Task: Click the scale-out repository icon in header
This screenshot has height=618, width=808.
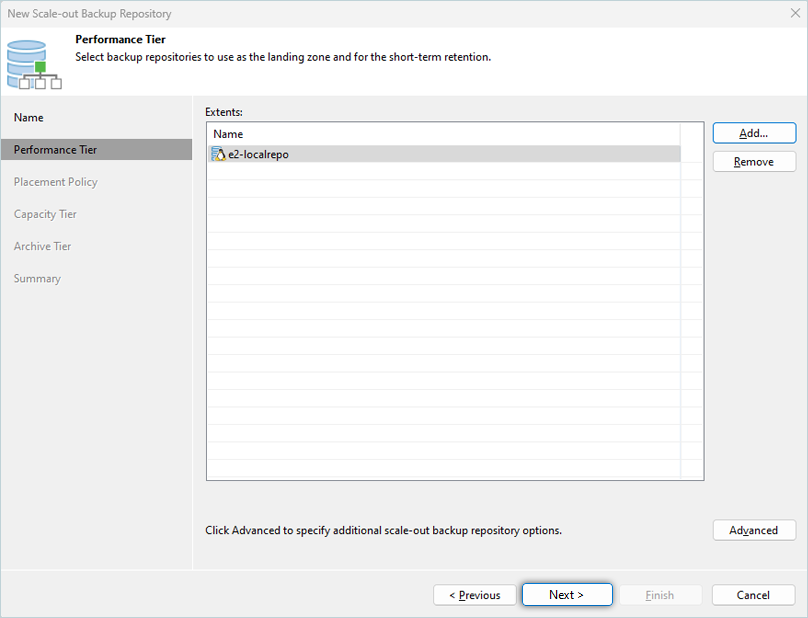Action: (x=27, y=63)
